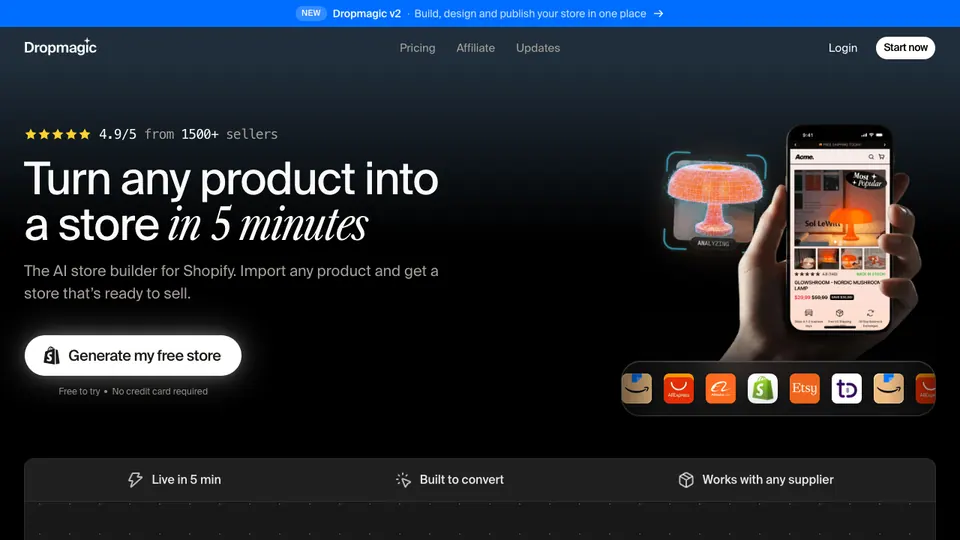The height and width of the screenshot is (540, 960).
Task: Click the Alibaba icon in the supplier strip
Action: pos(721,388)
